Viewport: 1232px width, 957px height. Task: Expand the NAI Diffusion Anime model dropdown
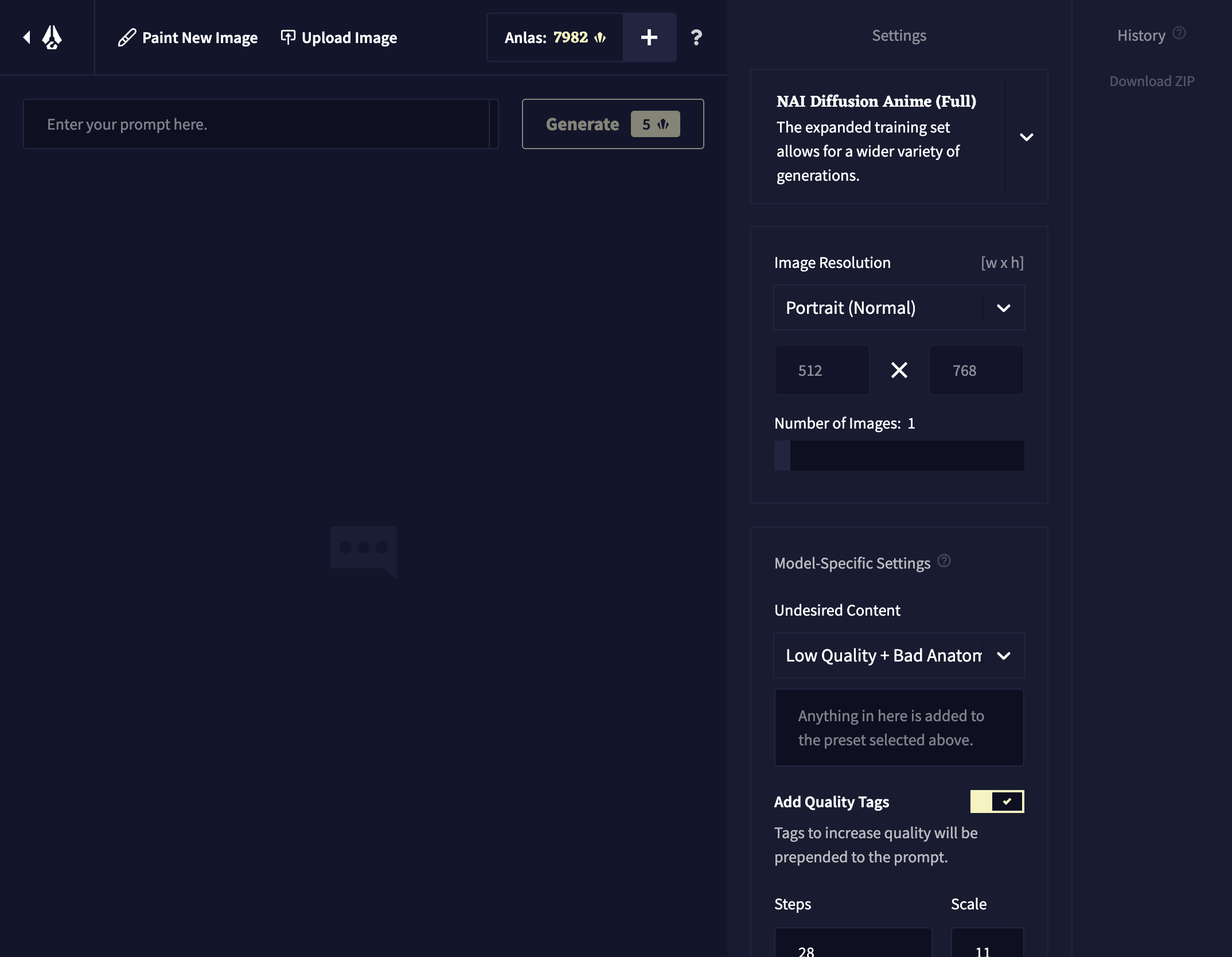pos(1026,137)
